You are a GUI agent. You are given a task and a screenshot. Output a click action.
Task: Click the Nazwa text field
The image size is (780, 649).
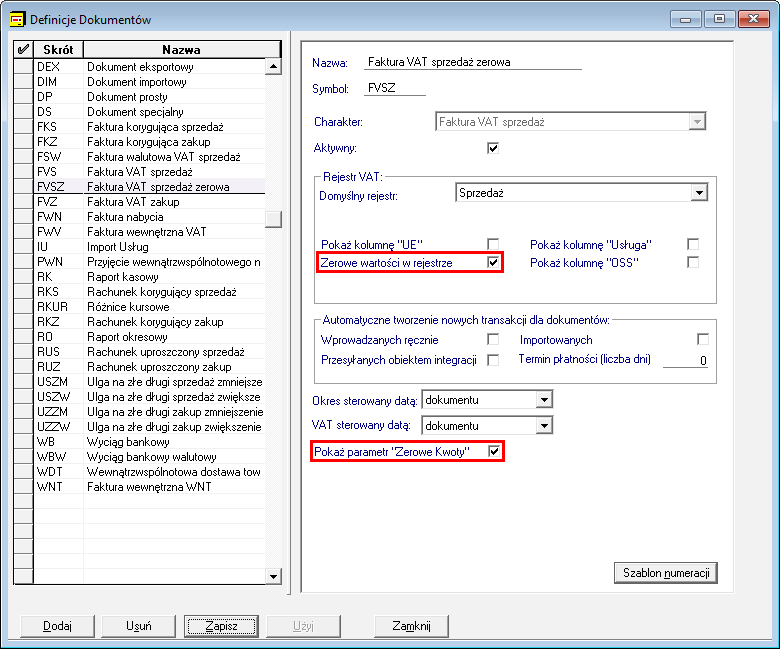(473, 62)
